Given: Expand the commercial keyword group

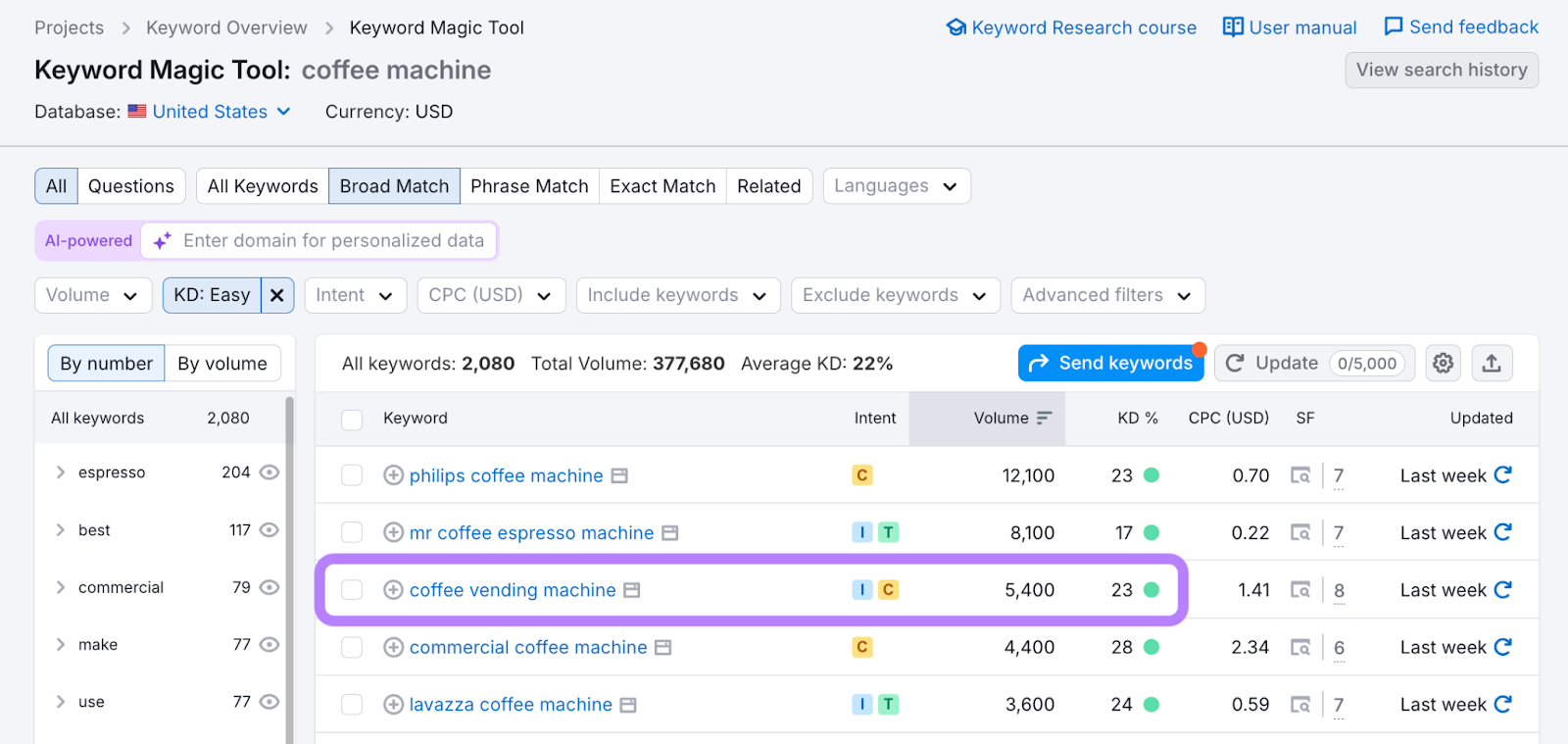Looking at the screenshot, I should [x=61, y=587].
